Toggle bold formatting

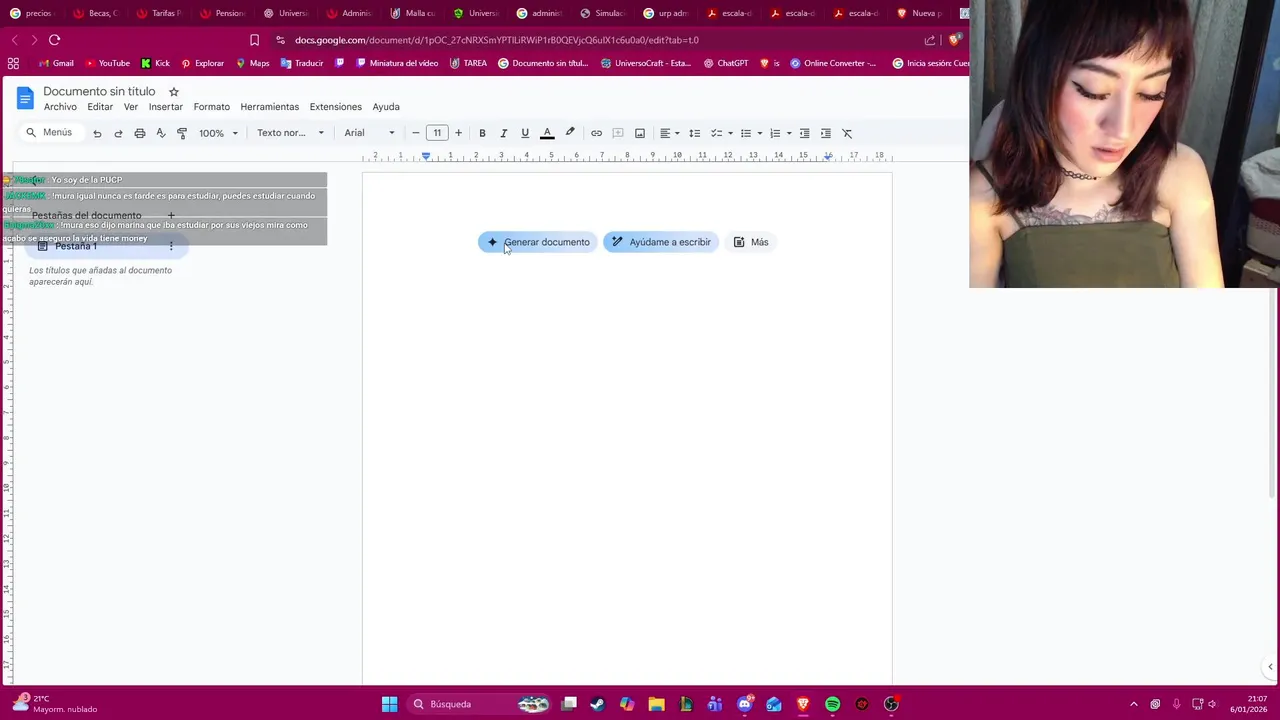[482, 133]
